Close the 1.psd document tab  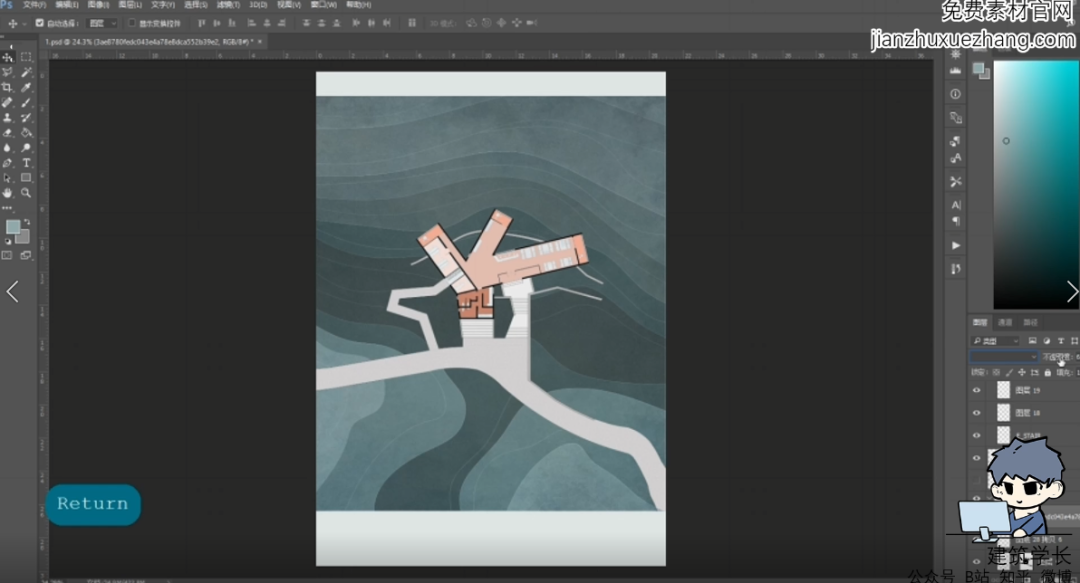[x=260, y=42]
